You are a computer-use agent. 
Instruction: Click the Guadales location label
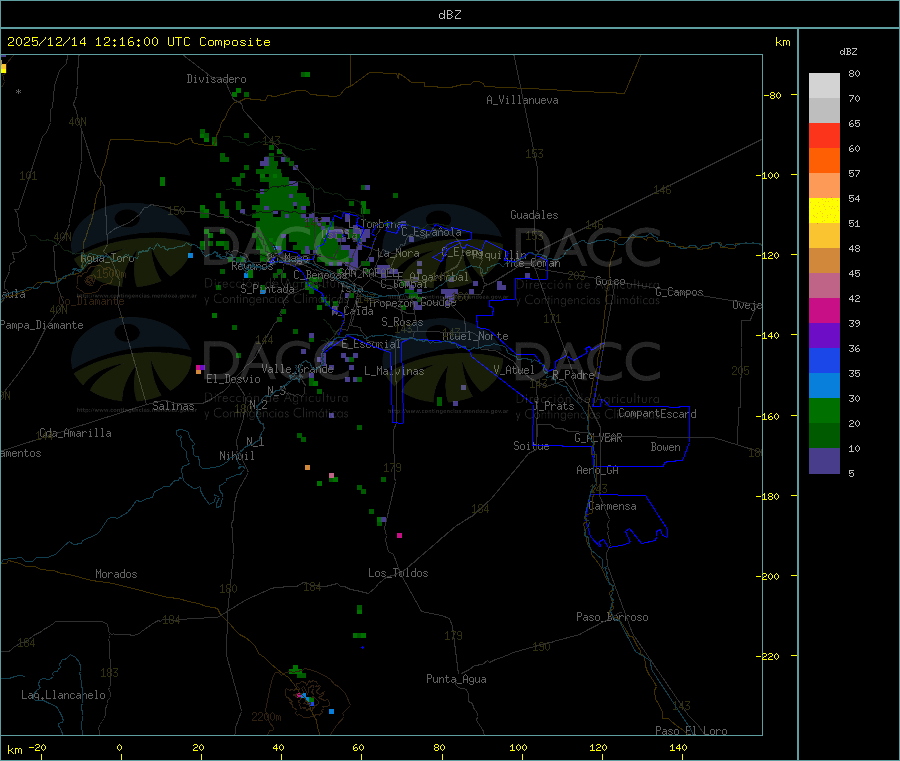(534, 215)
